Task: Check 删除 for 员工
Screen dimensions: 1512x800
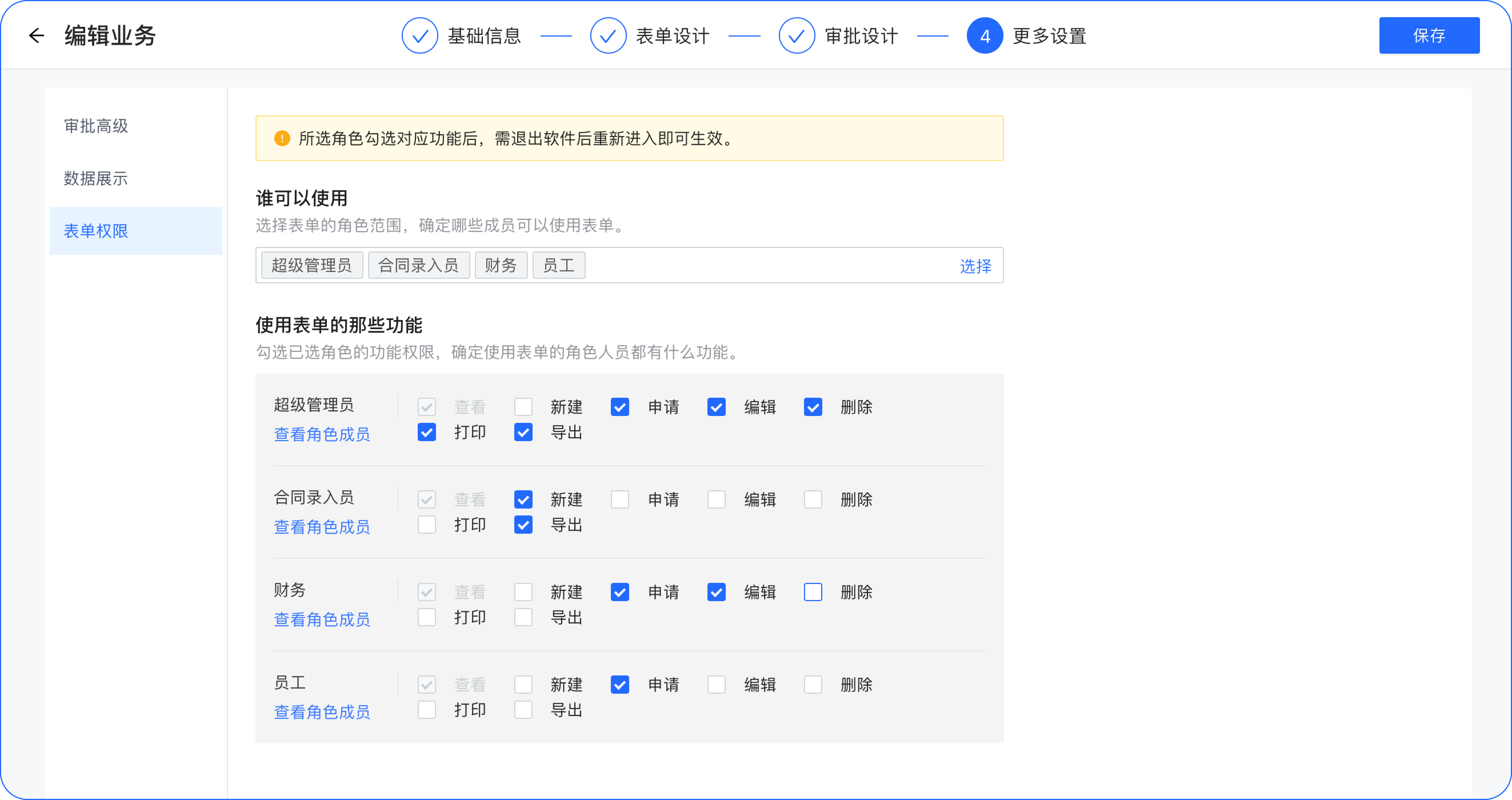Action: [x=813, y=685]
